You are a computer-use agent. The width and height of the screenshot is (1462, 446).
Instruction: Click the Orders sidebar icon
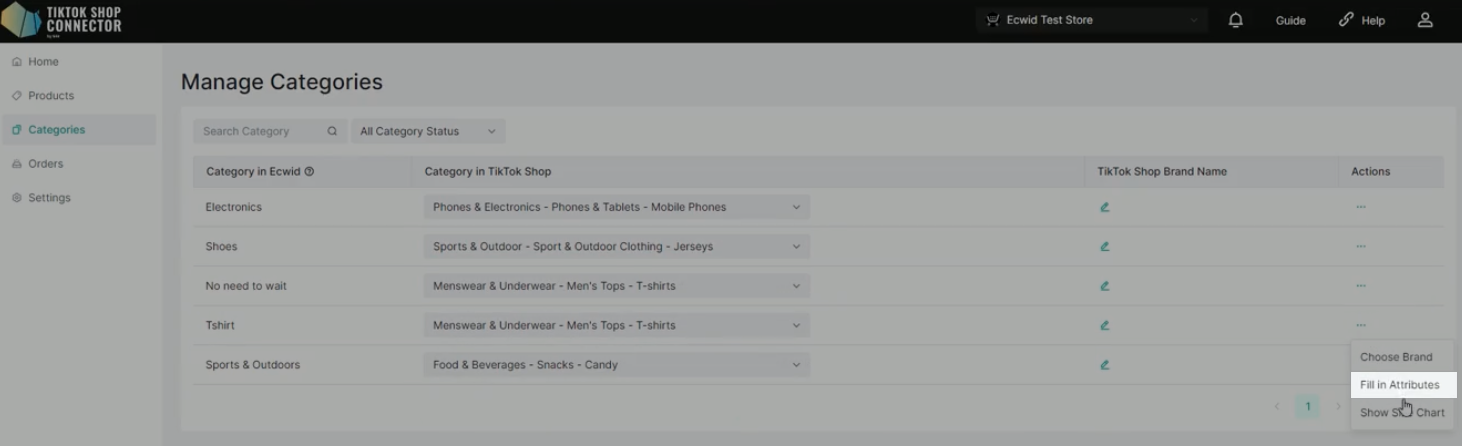click(x=17, y=164)
